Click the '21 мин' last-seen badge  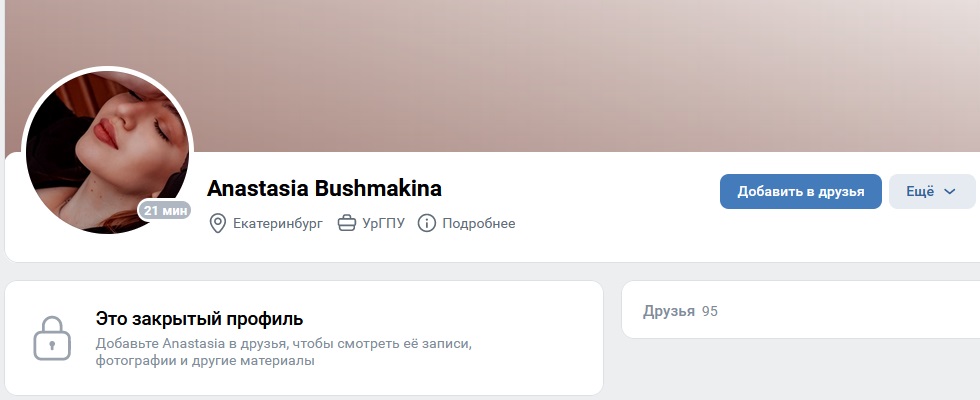[165, 211]
